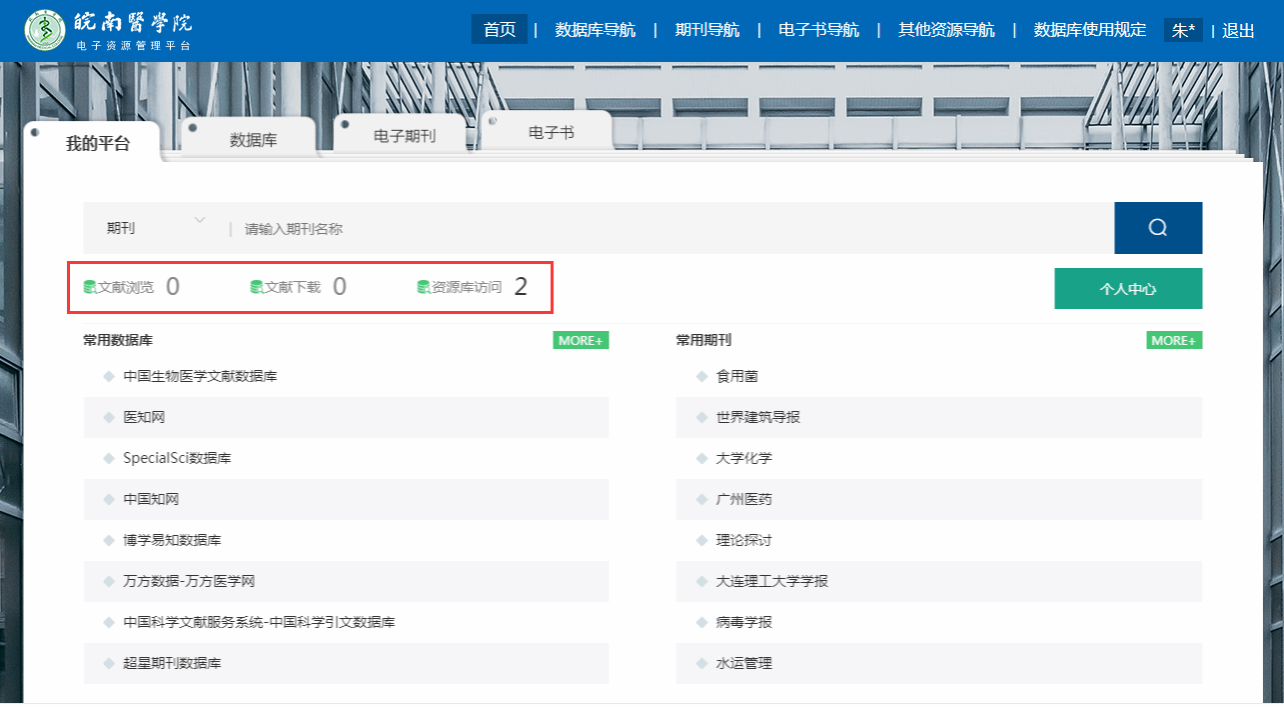Screen dimensions: 1284x707
Task: Open 电子书导航 in the top navigation
Action: [x=819, y=30]
